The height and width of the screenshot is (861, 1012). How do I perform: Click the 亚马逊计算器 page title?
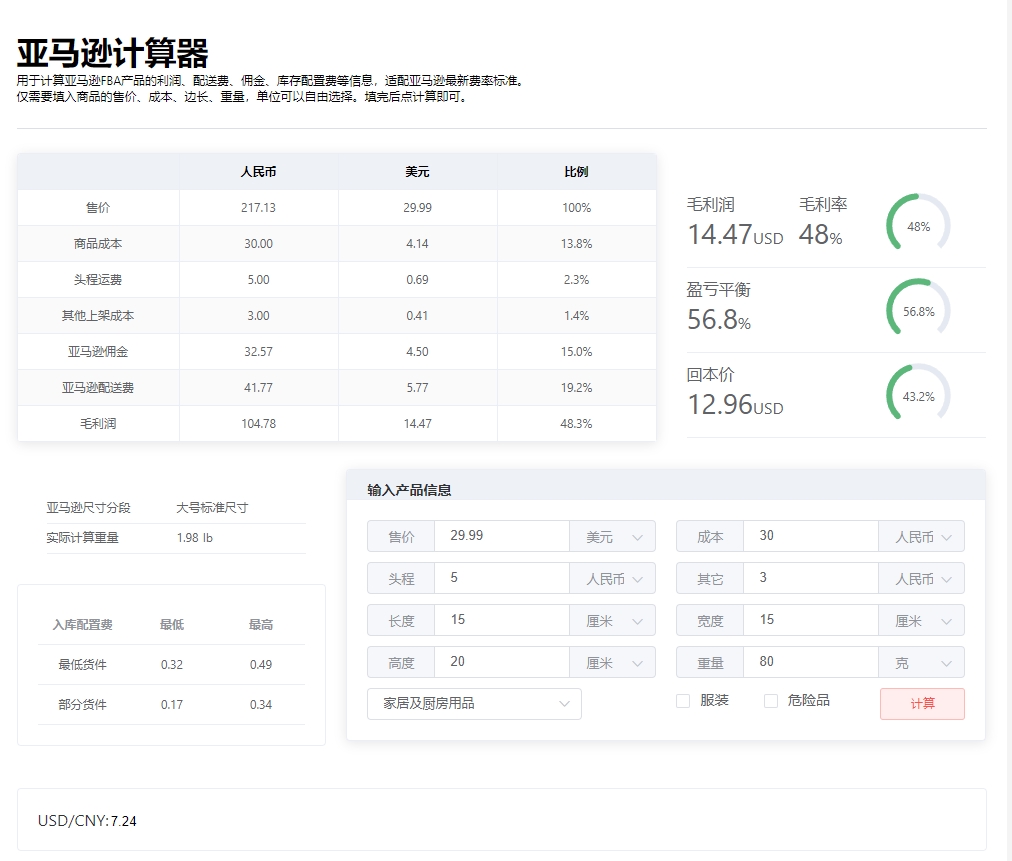pos(113,53)
